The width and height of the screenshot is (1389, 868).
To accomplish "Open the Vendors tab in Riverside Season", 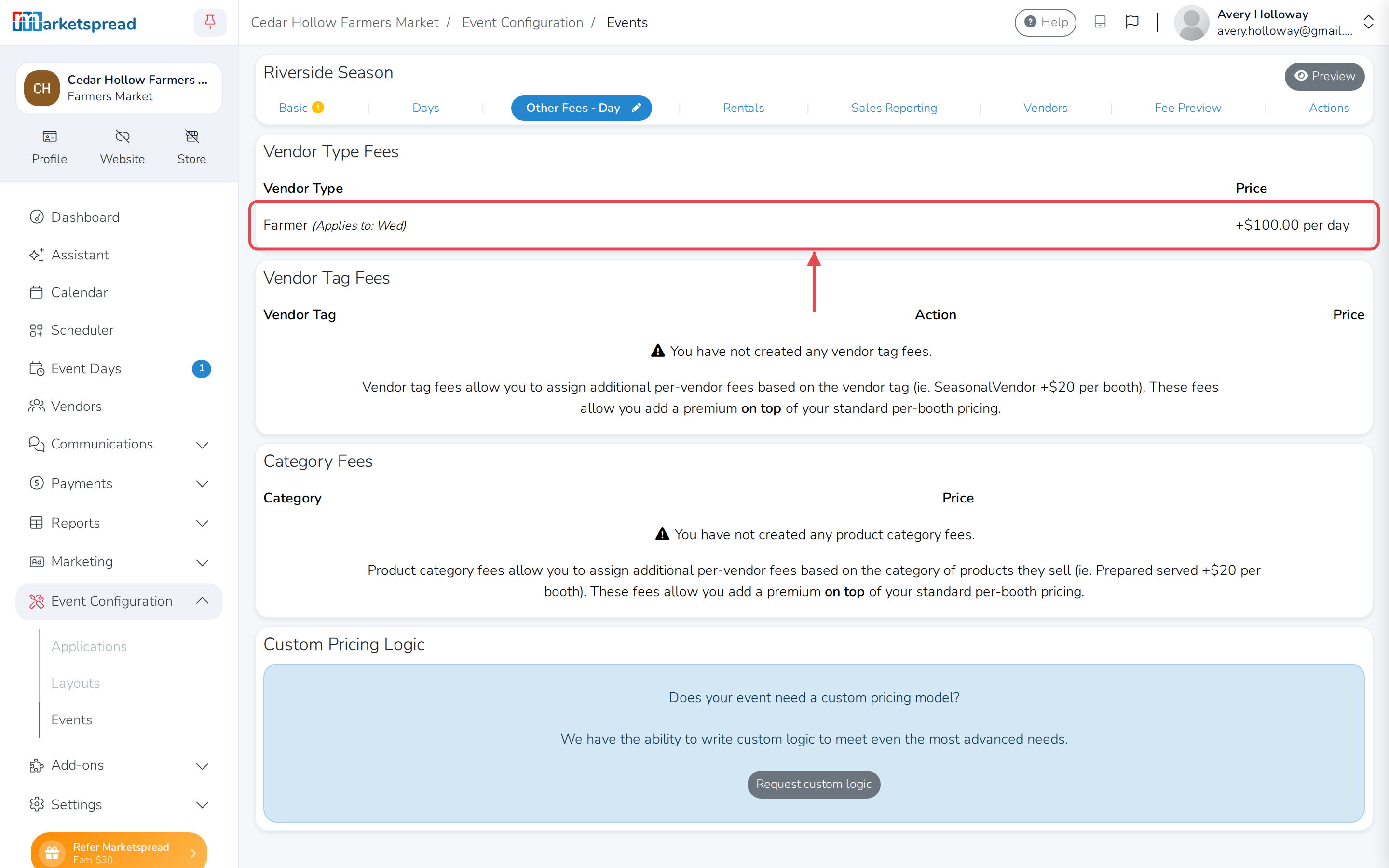I will point(1045,108).
